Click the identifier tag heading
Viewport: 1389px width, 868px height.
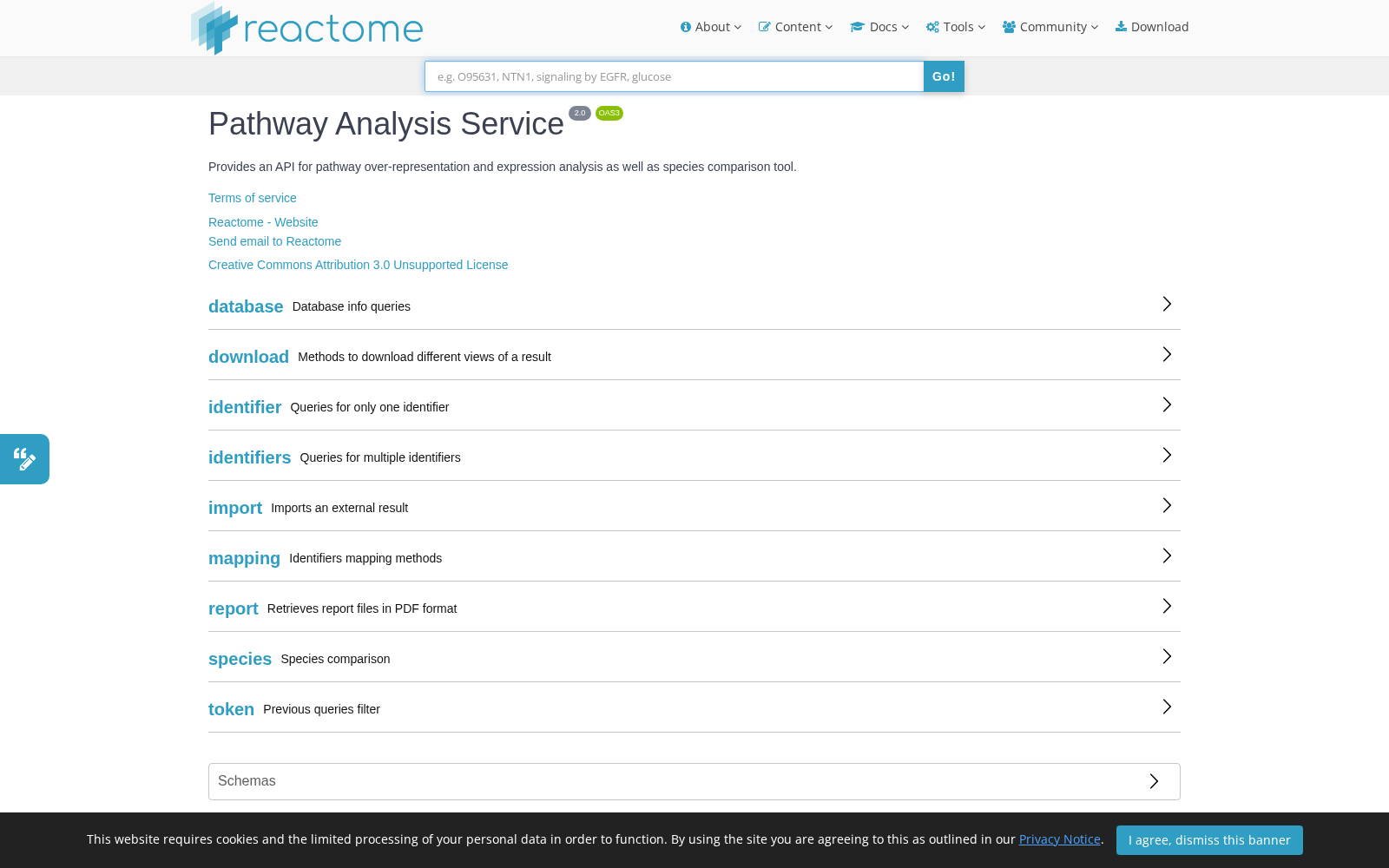coord(245,407)
